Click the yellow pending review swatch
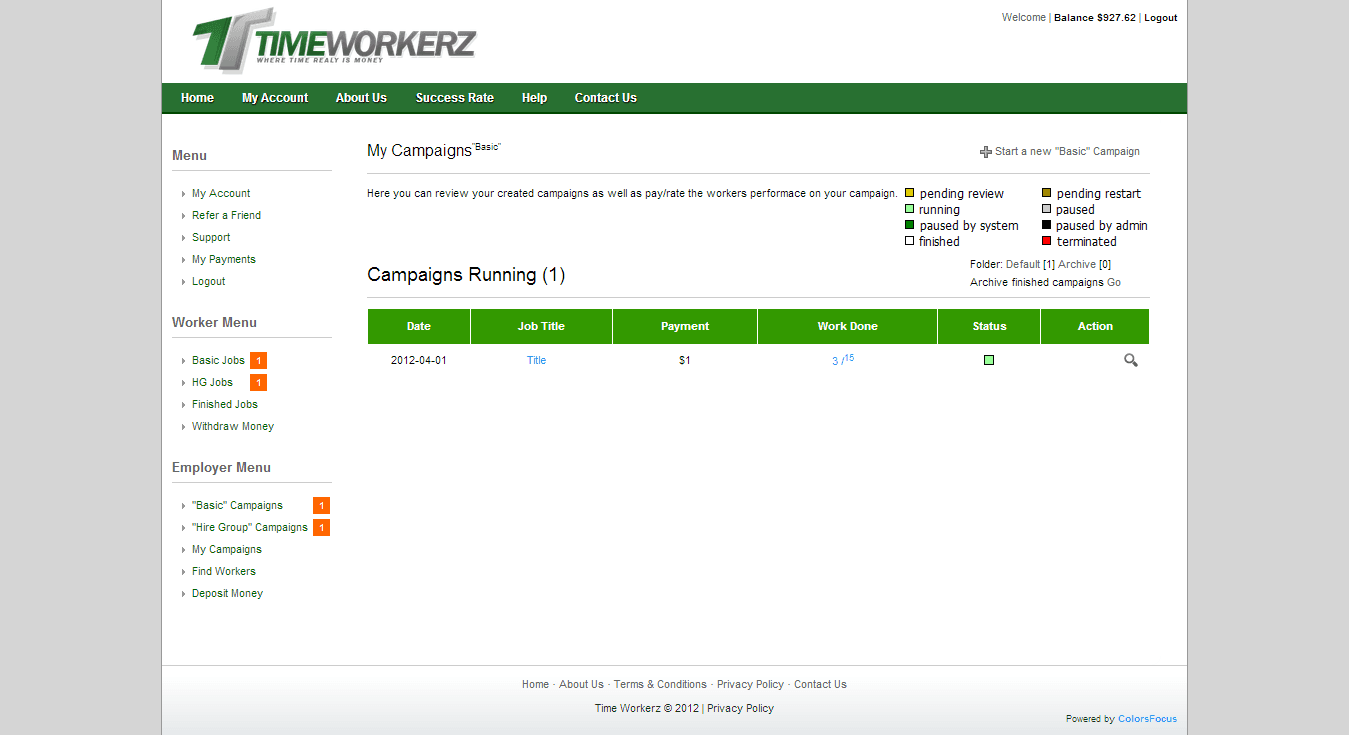1349x735 pixels. click(909, 193)
